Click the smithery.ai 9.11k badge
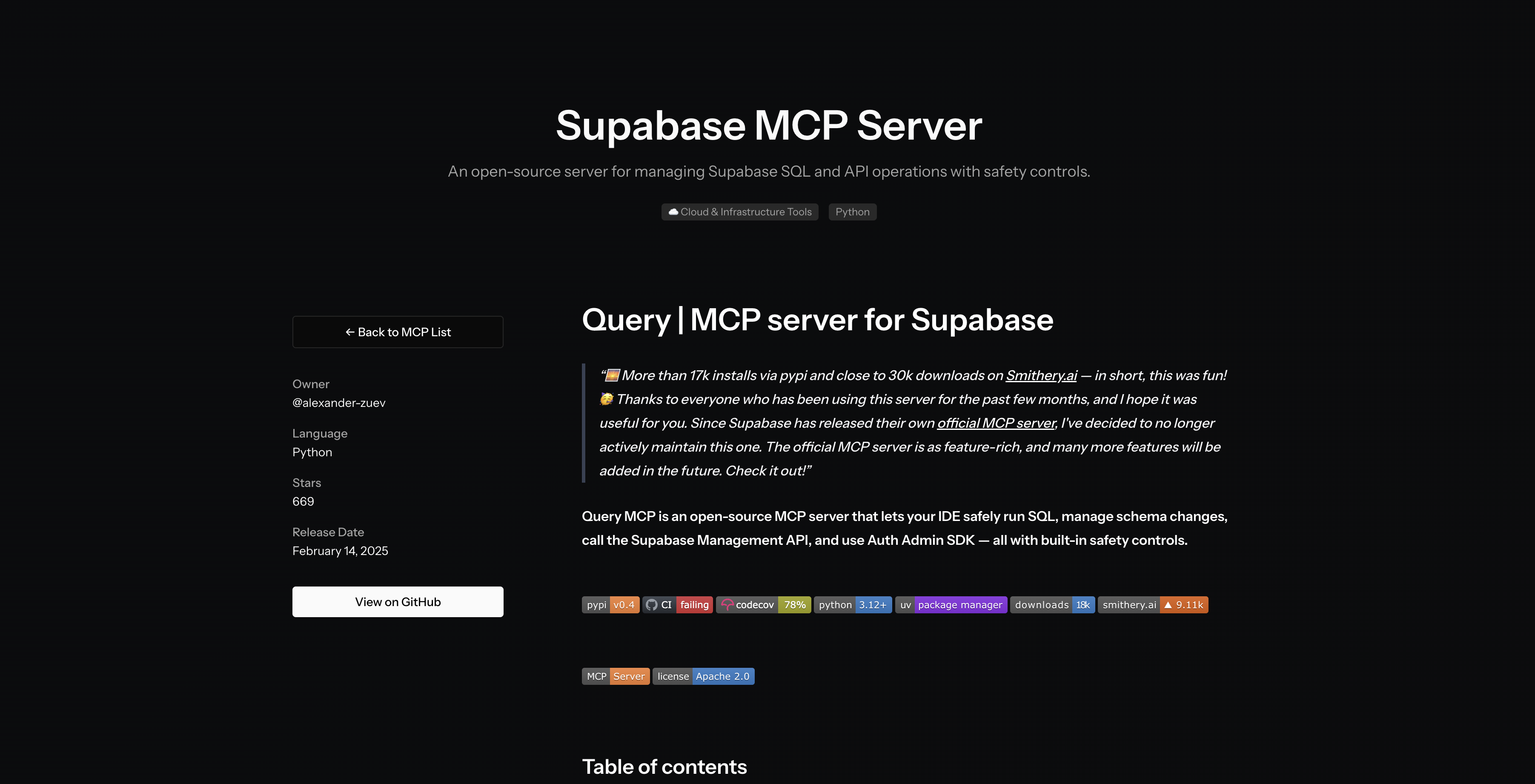 pyautogui.click(x=1152, y=605)
